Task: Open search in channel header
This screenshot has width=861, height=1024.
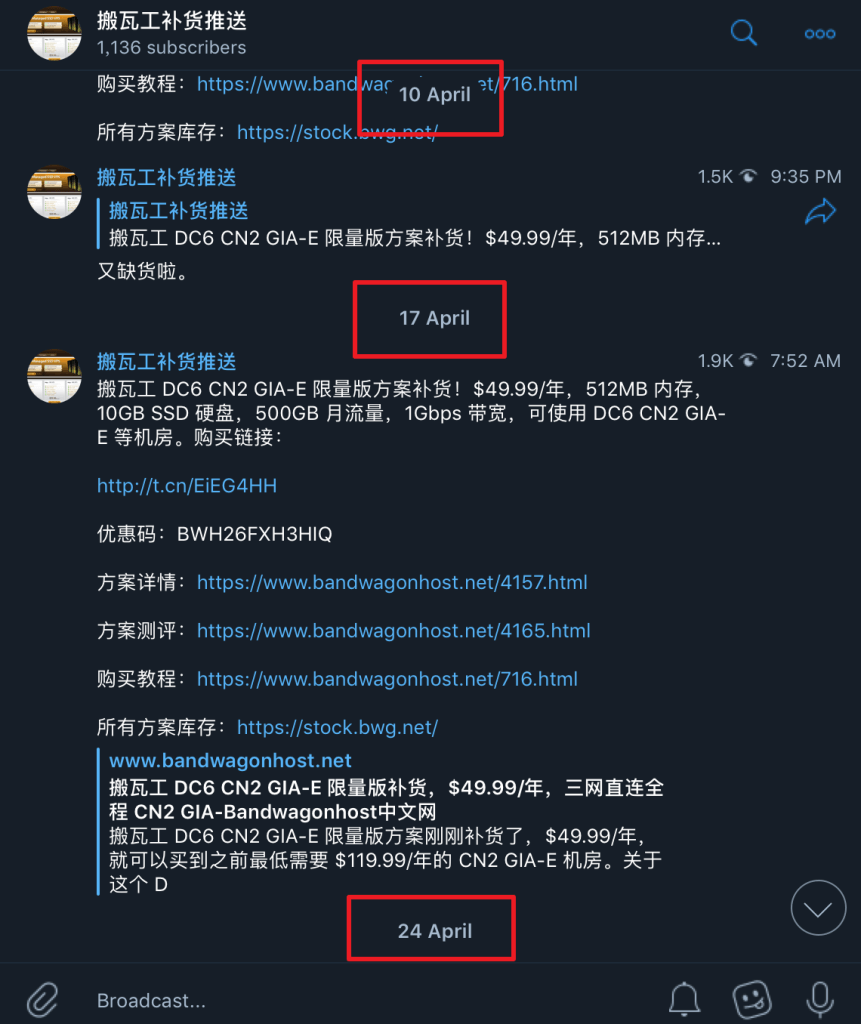Action: (743, 33)
